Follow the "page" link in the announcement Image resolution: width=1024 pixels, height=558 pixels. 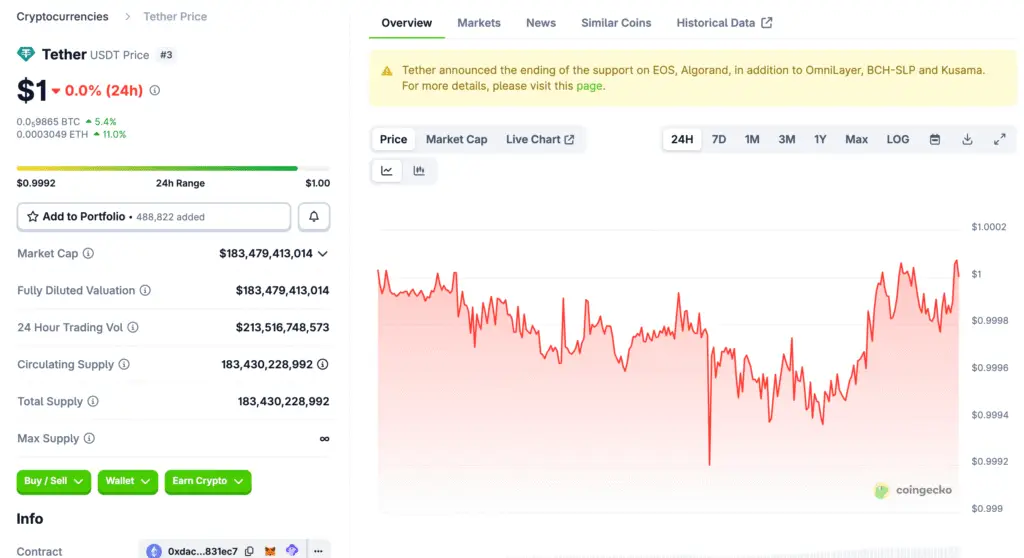[x=589, y=86]
